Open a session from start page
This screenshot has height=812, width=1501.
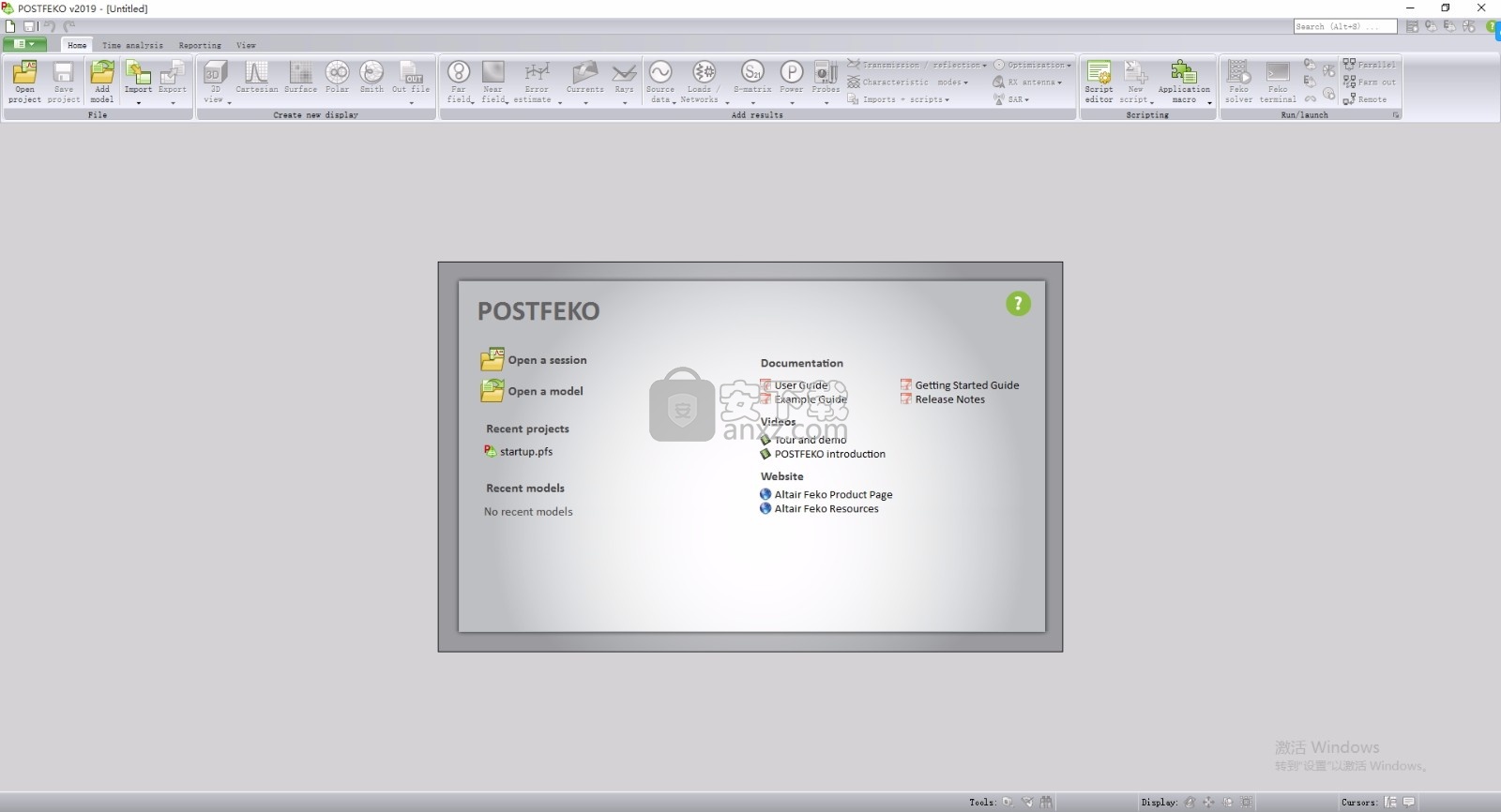point(534,360)
